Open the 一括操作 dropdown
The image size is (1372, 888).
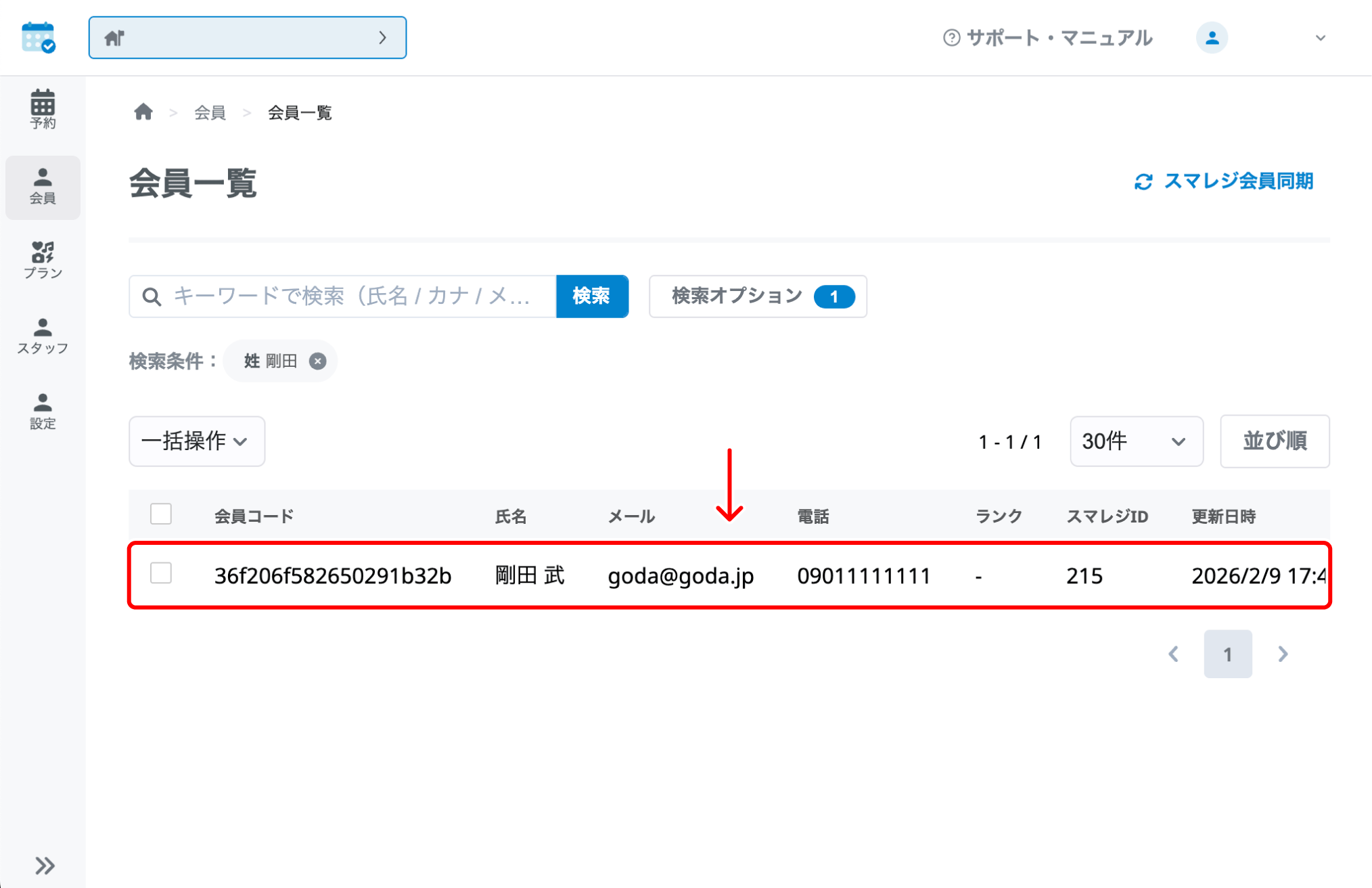click(x=197, y=441)
